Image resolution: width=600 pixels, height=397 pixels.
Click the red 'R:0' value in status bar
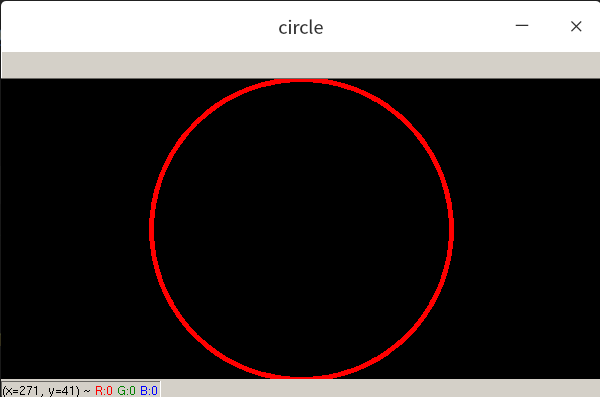coord(104,390)
